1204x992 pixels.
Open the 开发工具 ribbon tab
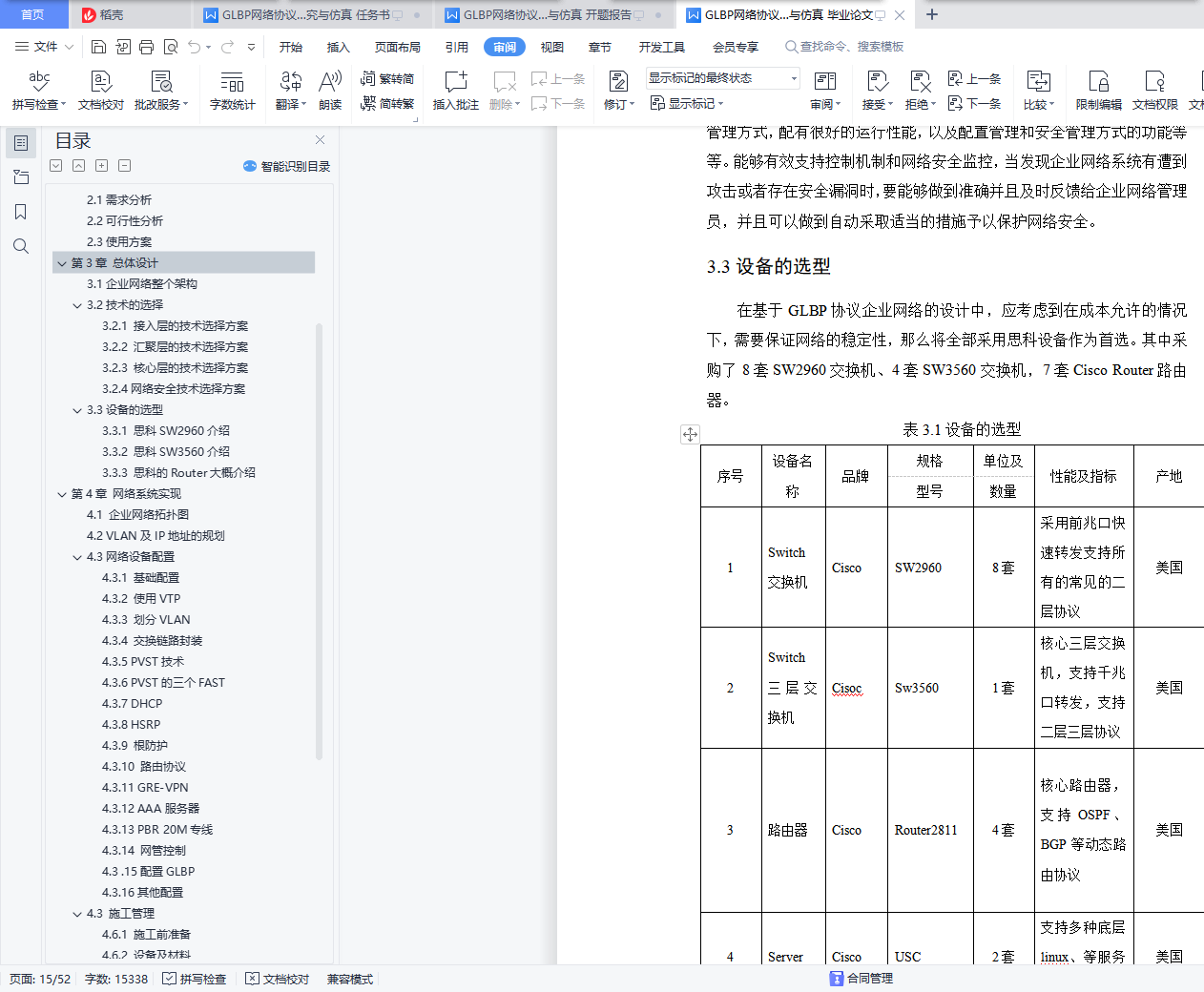tap(662, 47)
